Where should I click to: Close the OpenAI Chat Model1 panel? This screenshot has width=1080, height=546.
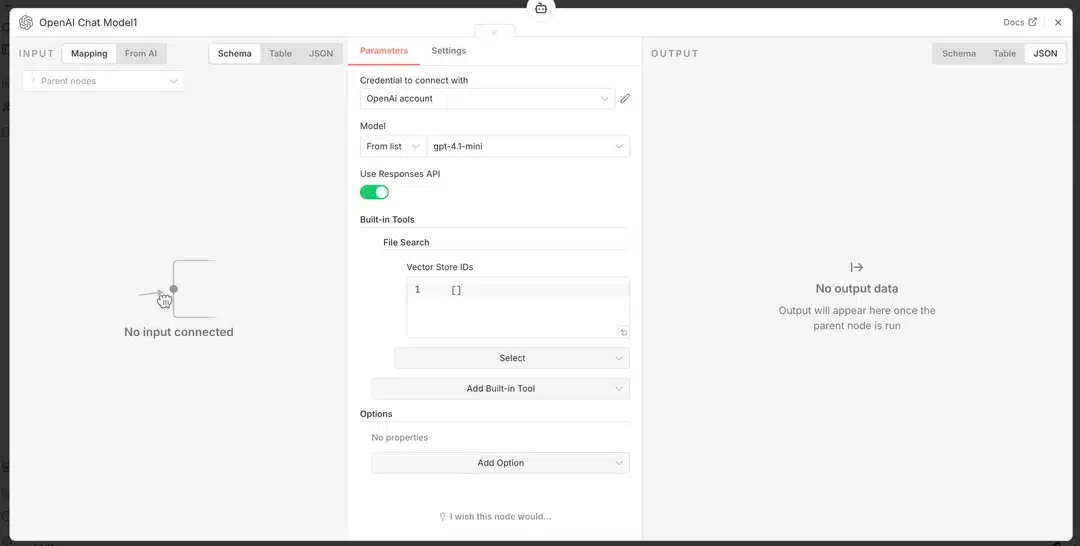(x=1059, y=23)
